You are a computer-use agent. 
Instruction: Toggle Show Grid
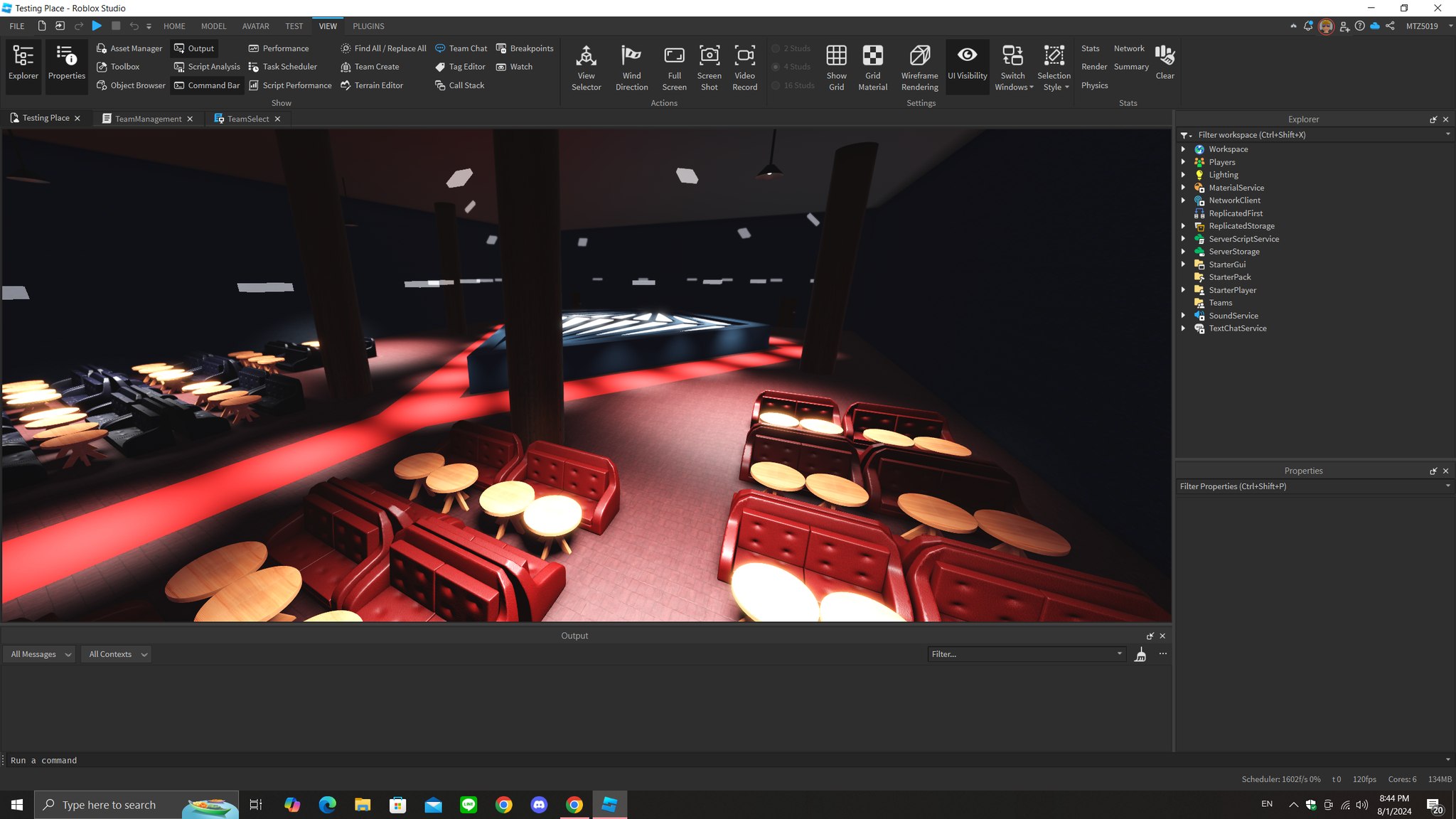[836, 68]
